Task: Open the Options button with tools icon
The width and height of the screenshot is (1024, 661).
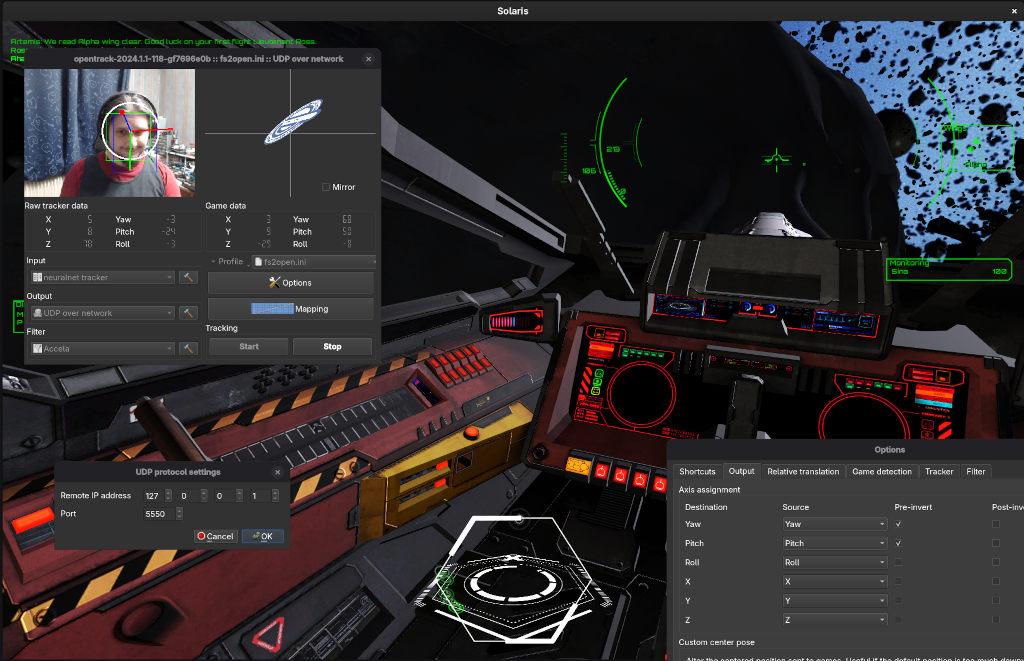Action: [290, 283]
